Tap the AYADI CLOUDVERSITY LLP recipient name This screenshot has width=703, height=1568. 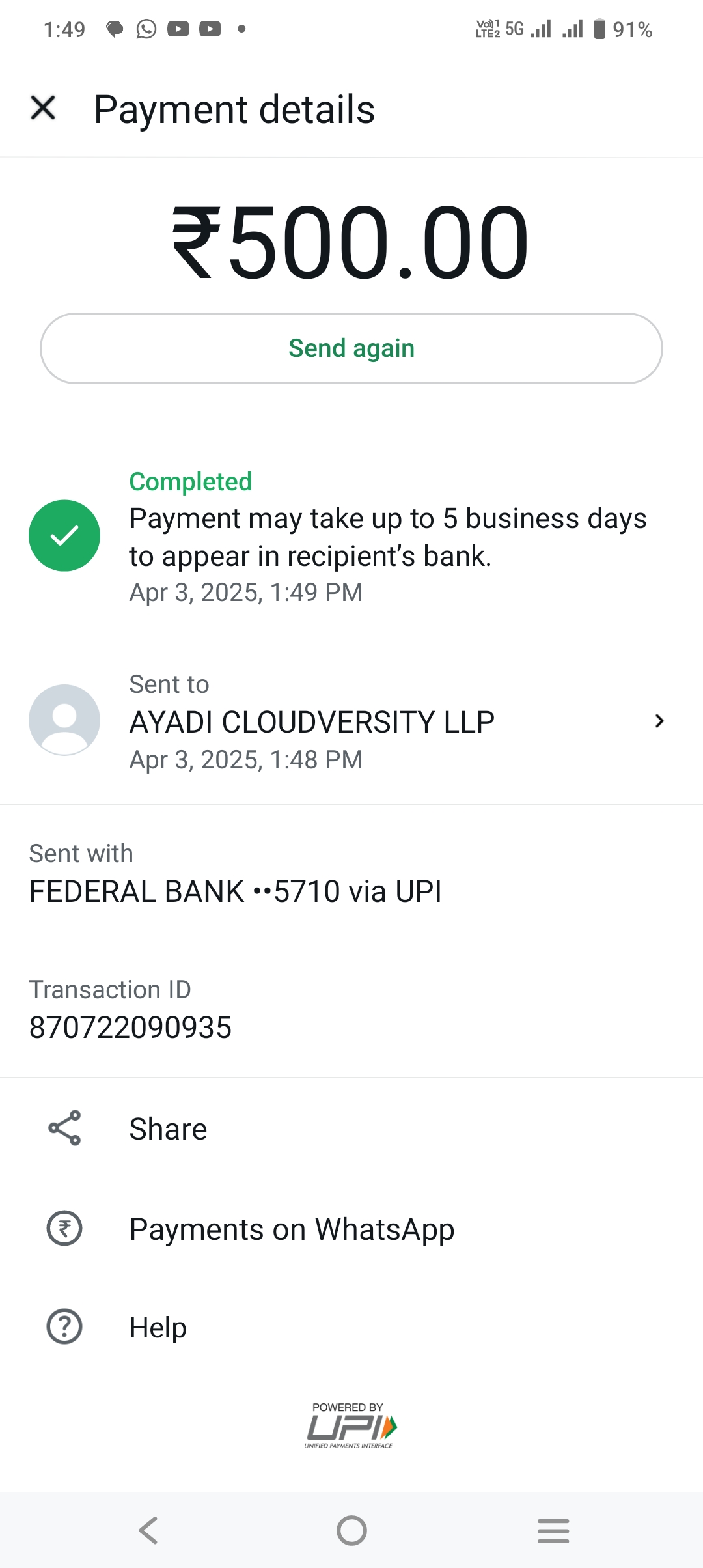312,722
